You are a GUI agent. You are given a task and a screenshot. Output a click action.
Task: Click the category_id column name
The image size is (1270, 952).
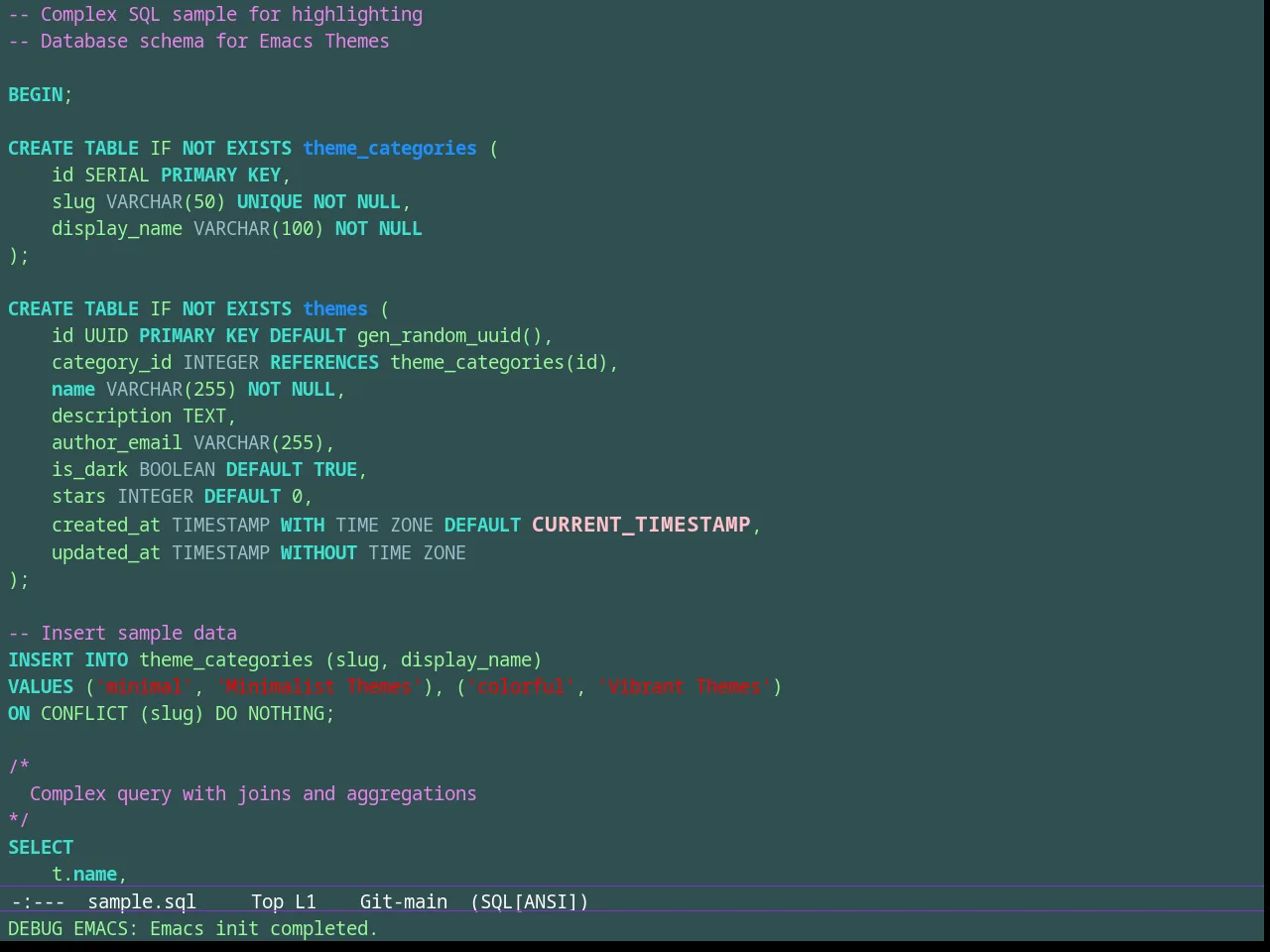pyautogui.click(x=112, y=362)
